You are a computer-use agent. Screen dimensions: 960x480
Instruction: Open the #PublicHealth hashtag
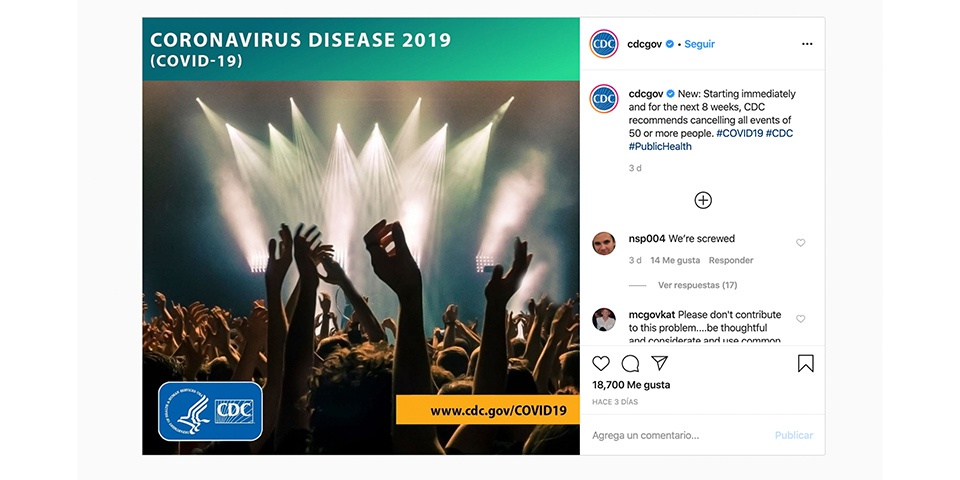tap(660, 146)
